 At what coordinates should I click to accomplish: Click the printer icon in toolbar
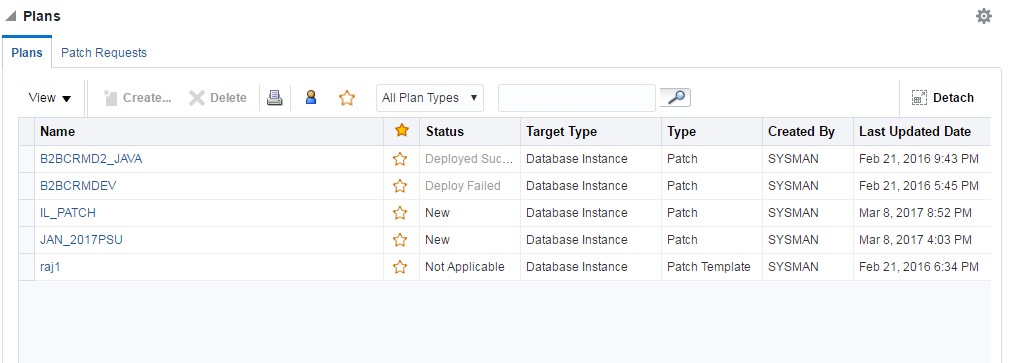[x=275, y=98]
